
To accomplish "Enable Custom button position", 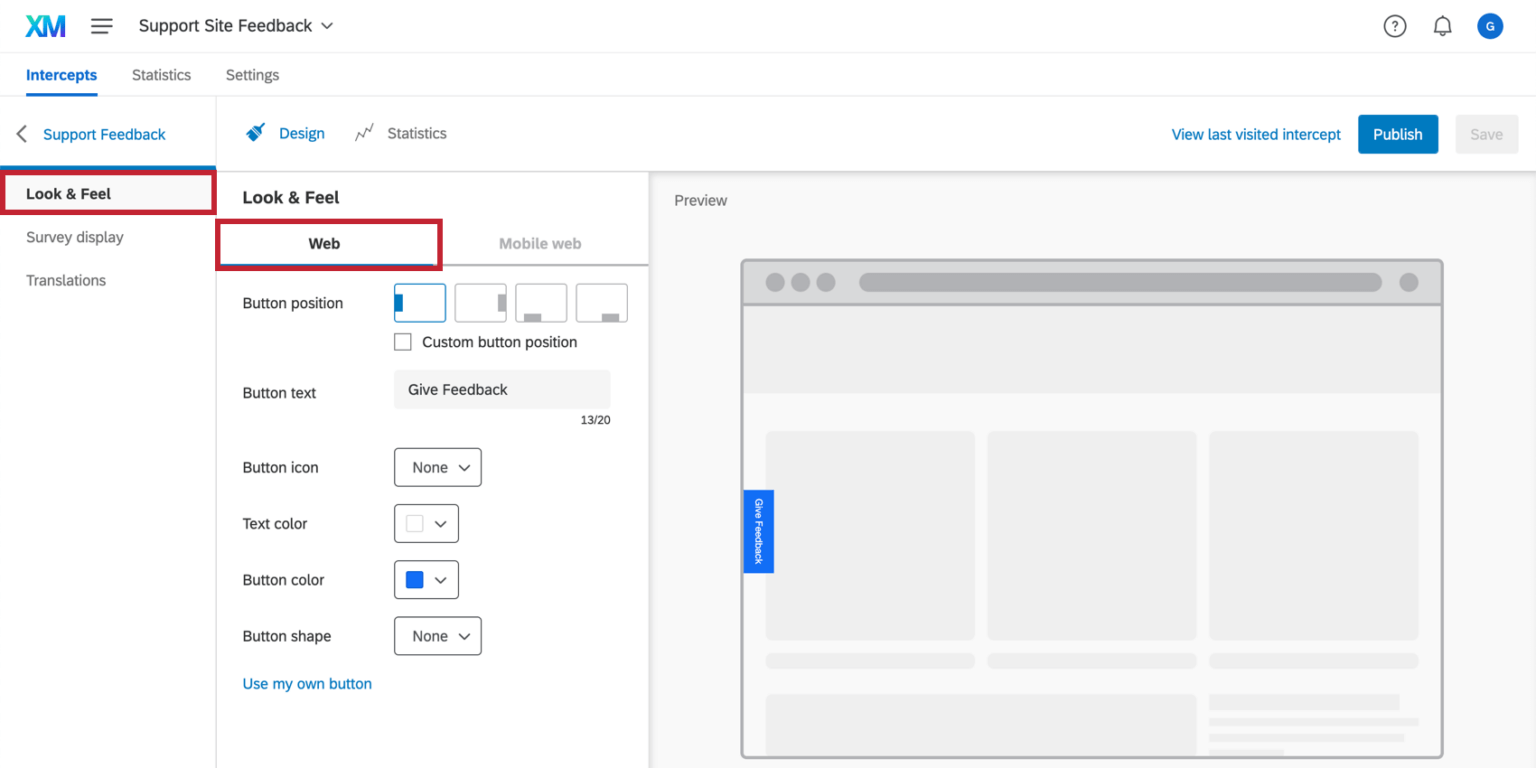I will [402, 341].
